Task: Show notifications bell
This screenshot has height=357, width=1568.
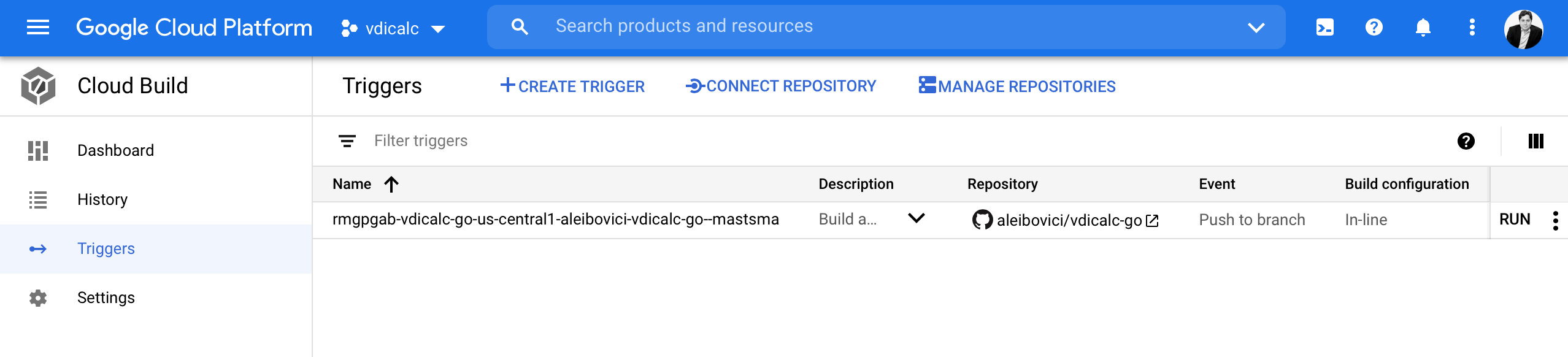Action: pos(1423,27)
